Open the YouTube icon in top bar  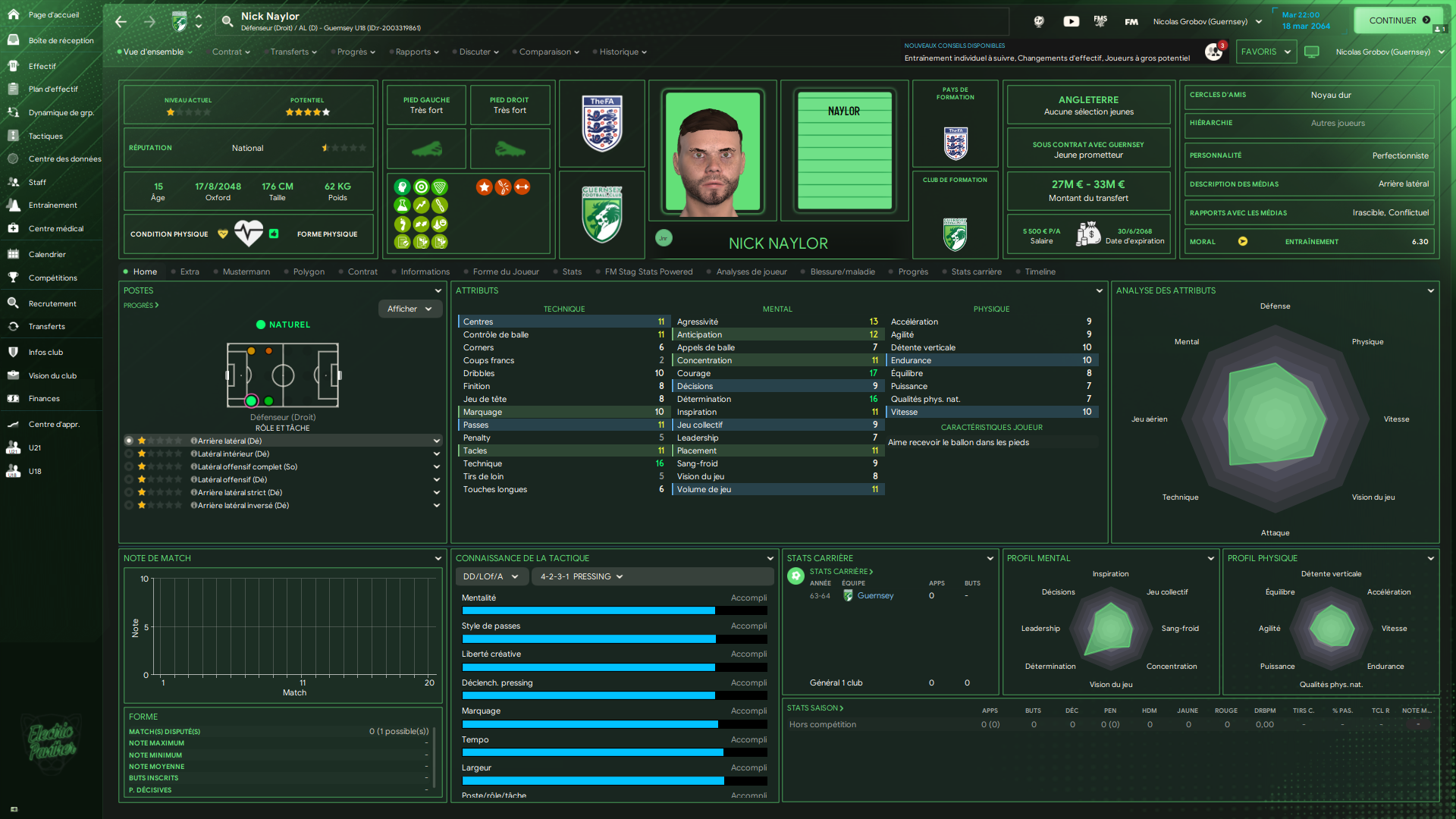tap(1071, 21)
